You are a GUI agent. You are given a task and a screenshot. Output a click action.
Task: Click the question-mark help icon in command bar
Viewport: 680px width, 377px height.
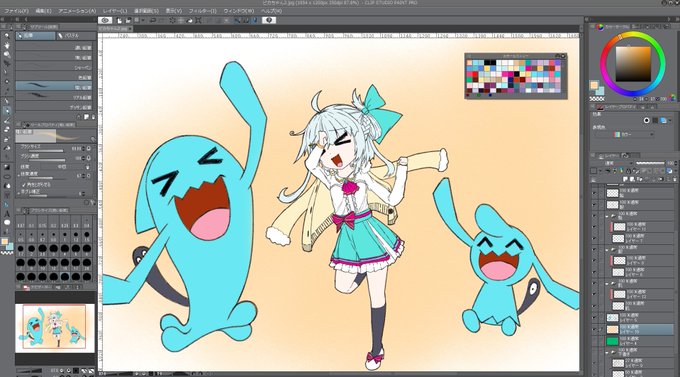pyautogui.click(x=269, y=20)
